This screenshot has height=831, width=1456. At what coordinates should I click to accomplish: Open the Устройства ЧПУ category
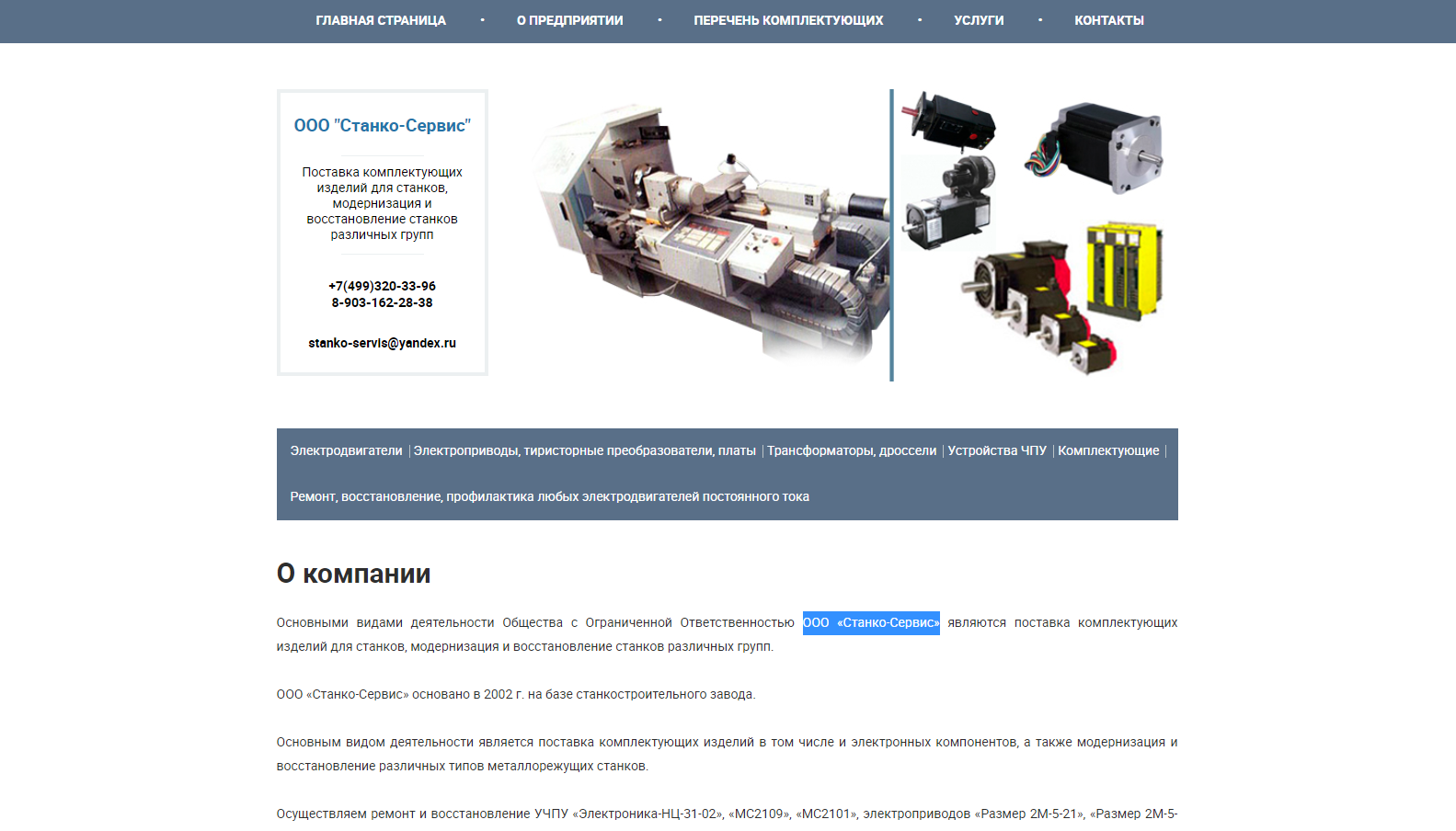coord(997,450)
